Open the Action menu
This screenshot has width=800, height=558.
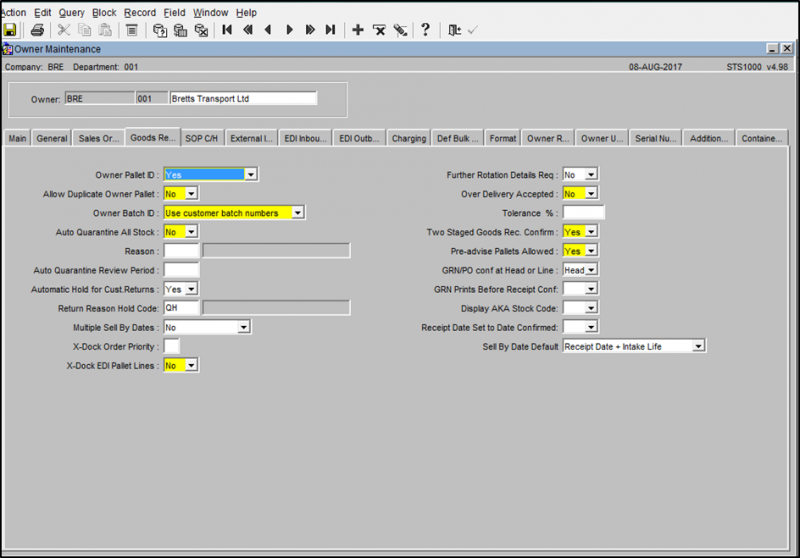tap(13, 12)
